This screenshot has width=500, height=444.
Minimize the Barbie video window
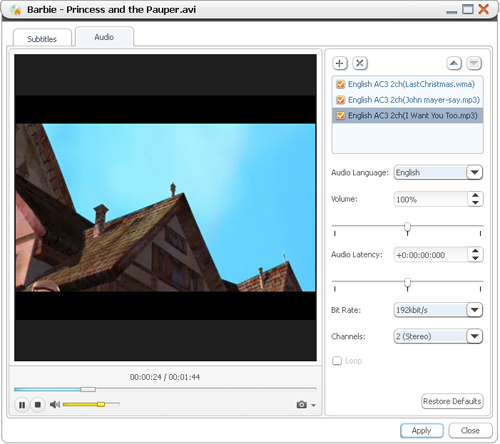pos(452,11)
